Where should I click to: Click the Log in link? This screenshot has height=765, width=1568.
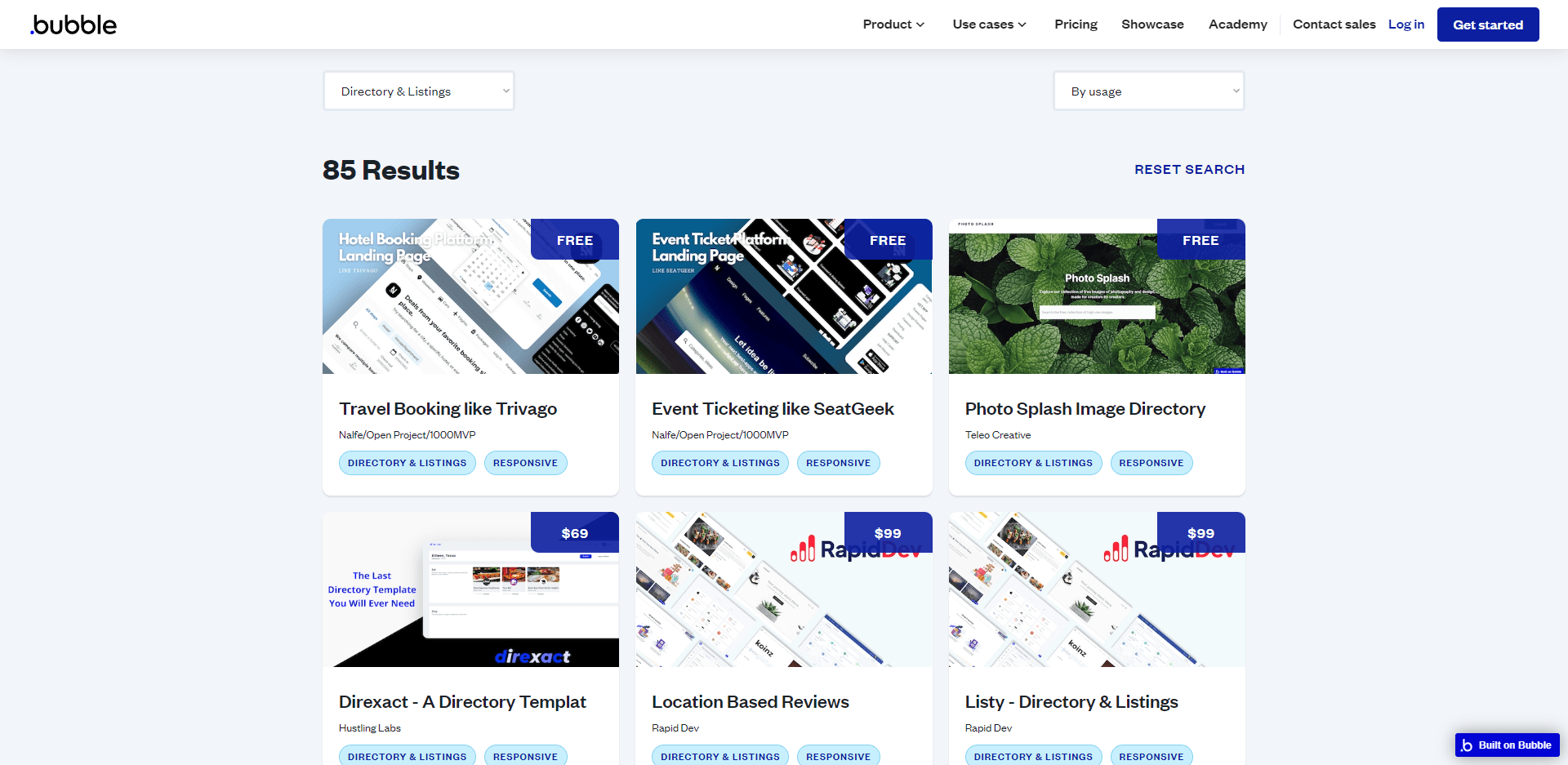click(1405, 24)
